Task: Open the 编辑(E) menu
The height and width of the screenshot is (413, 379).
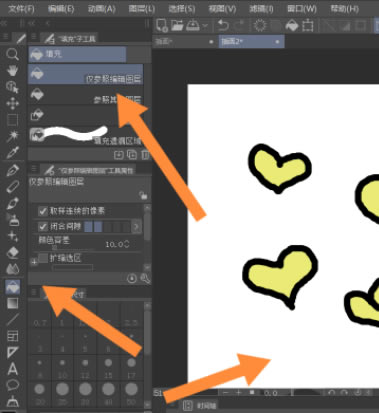Action: pos(61,8)
